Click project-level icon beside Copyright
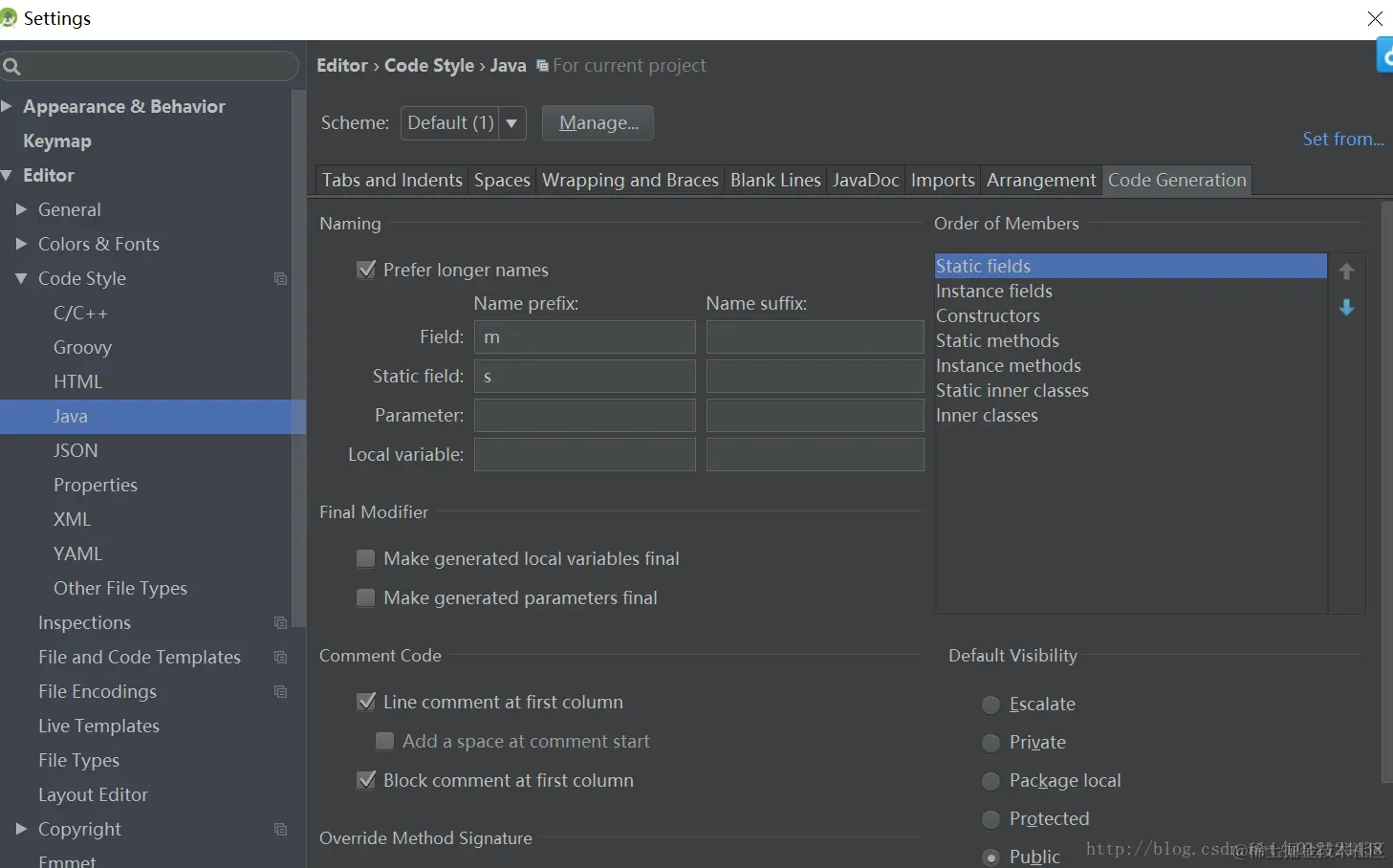The height and width of the screenshot is (868, 1393). 280,830
